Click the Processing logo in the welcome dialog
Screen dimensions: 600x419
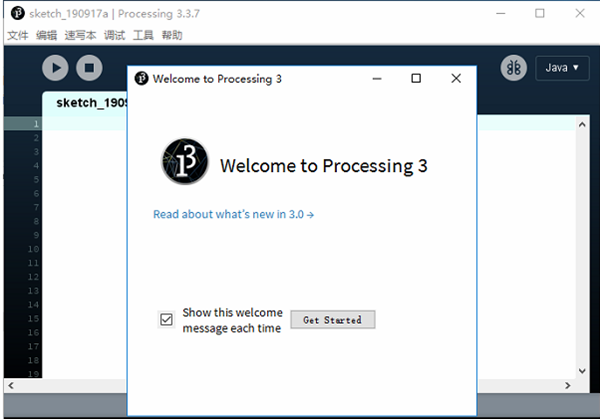[x=185, y=163]
